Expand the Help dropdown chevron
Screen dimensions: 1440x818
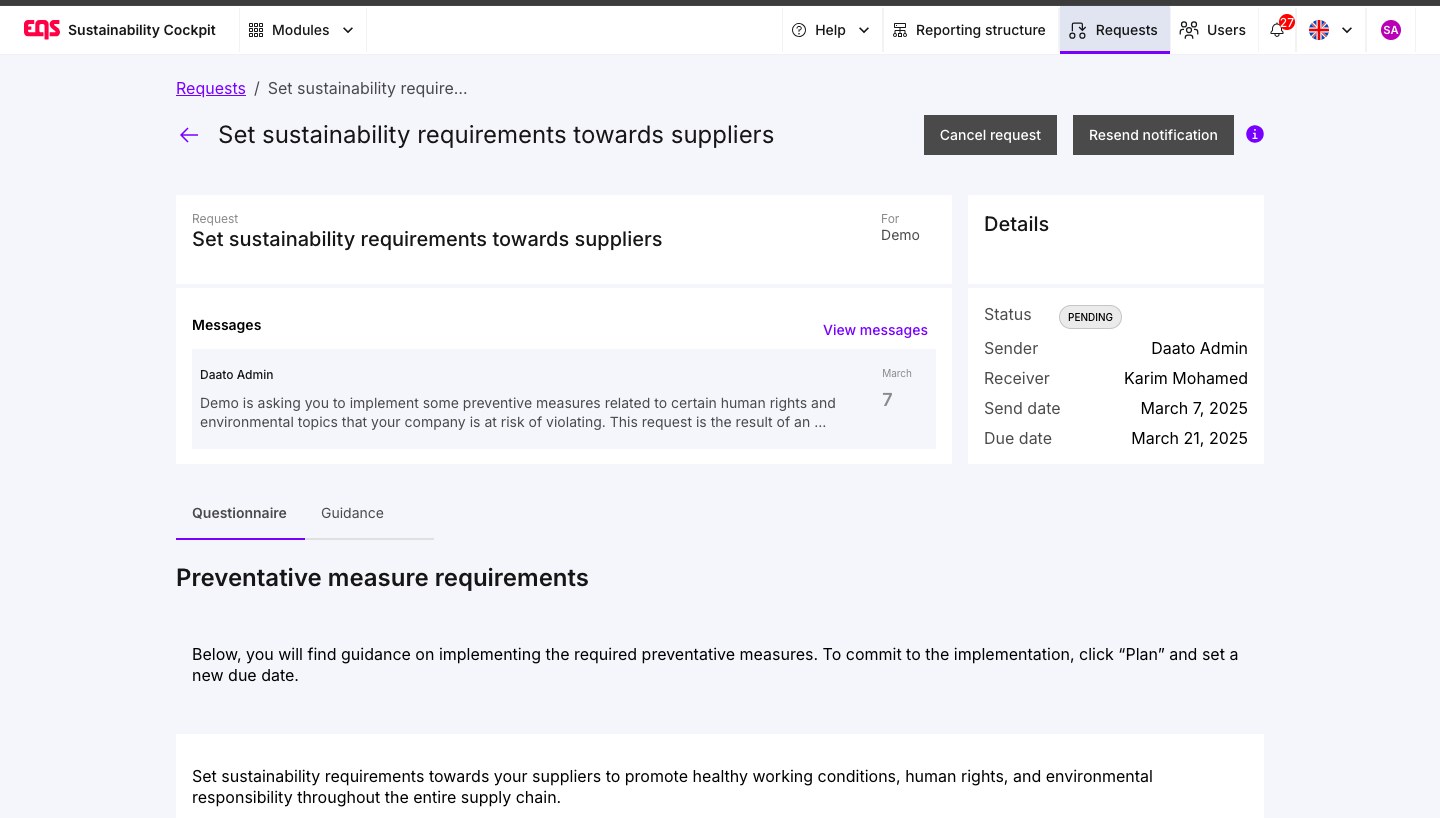[x=864, y=30]
